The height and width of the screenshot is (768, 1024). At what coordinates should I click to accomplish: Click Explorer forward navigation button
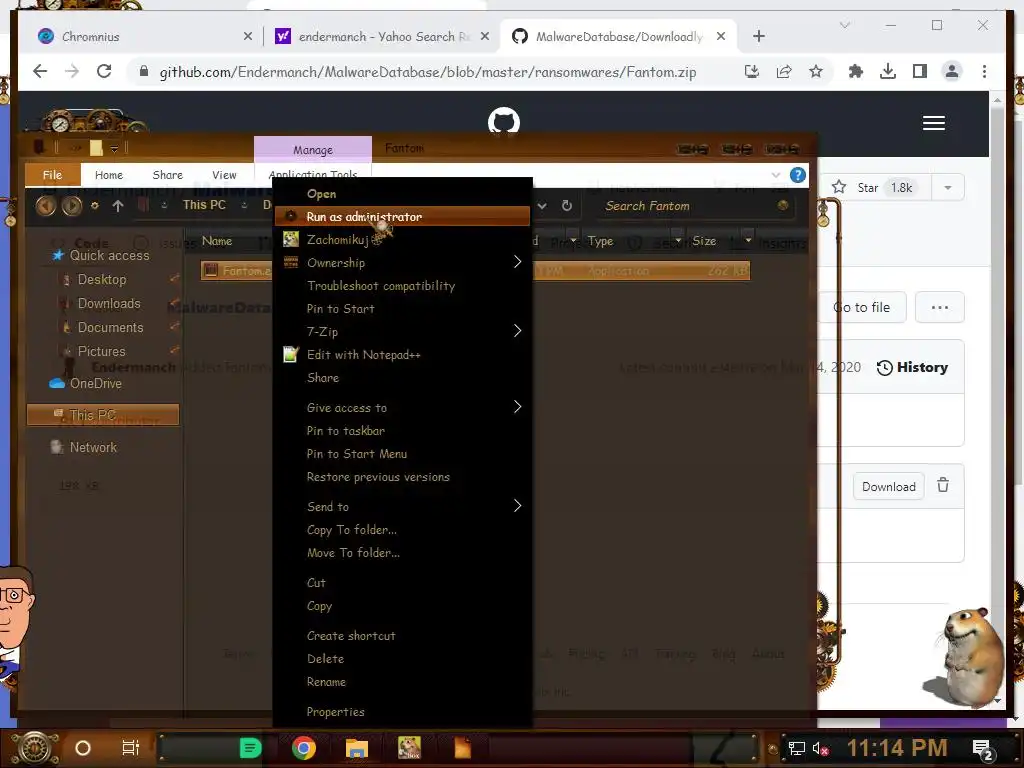point(71,206)
